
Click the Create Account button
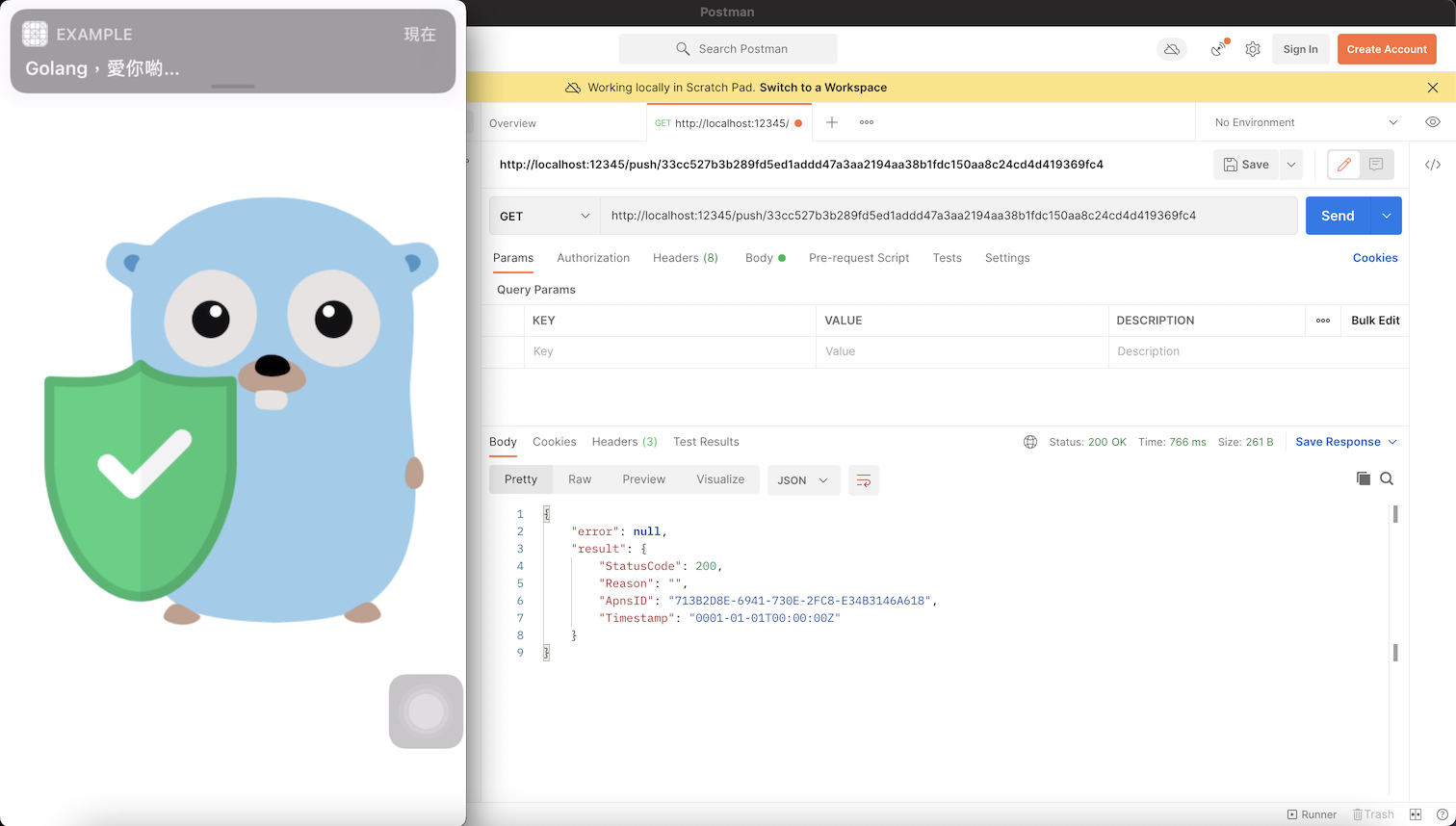point(1387,49)
